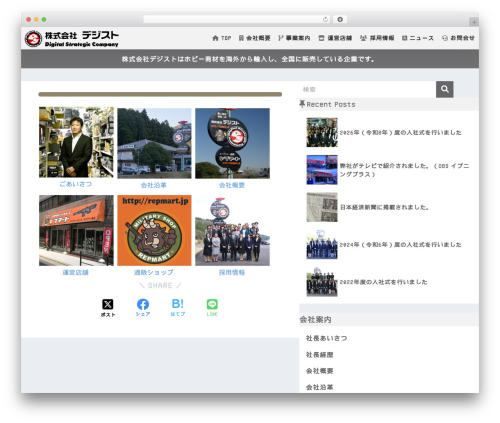Open the 運営店舗 storefront photo thumbnail
The height and width of the screenshot is (423, 500).
76,230
